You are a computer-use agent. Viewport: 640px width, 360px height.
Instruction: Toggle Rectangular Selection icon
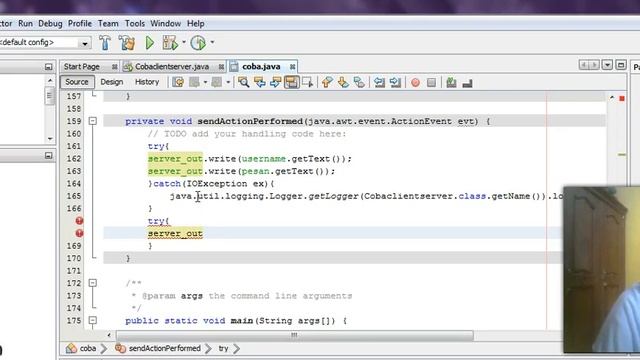click(307, 82)
